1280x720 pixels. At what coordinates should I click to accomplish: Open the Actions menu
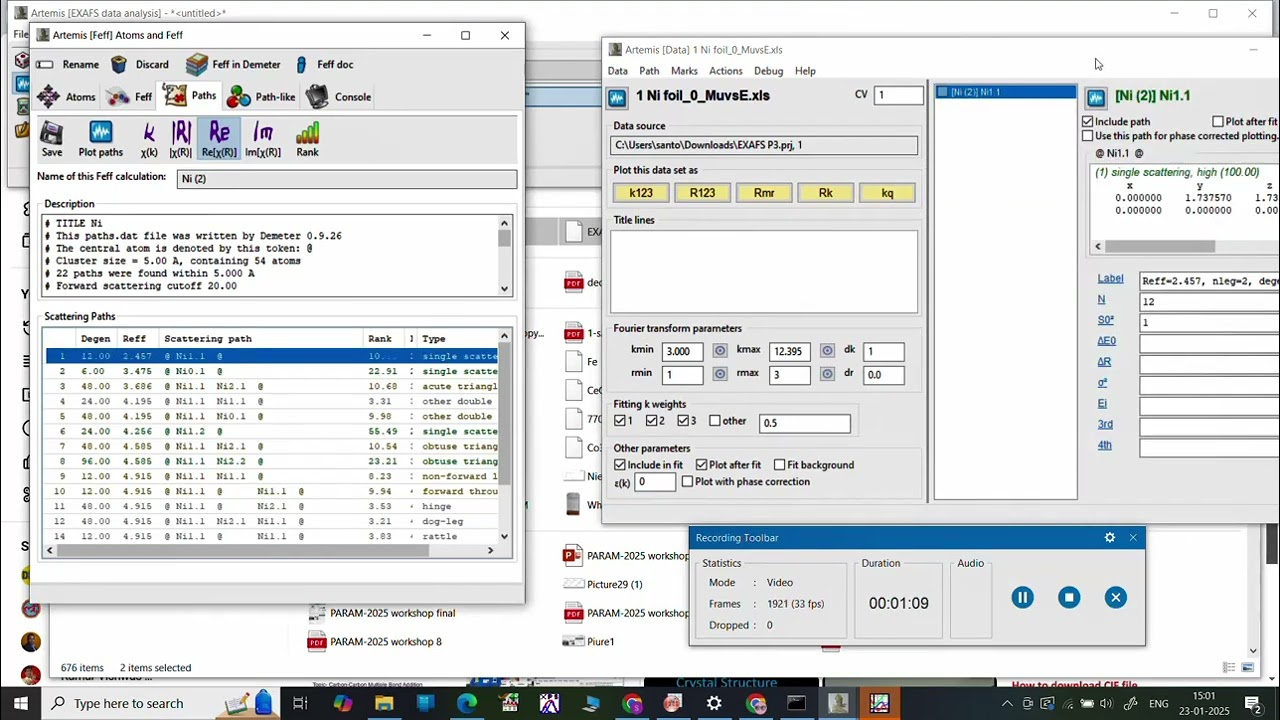point(726,71)
